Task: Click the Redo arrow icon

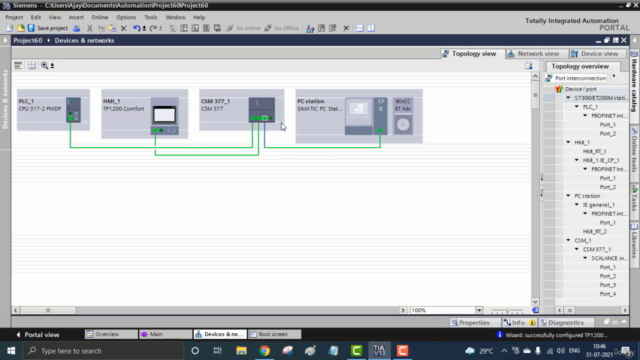Action: point(153,28)
